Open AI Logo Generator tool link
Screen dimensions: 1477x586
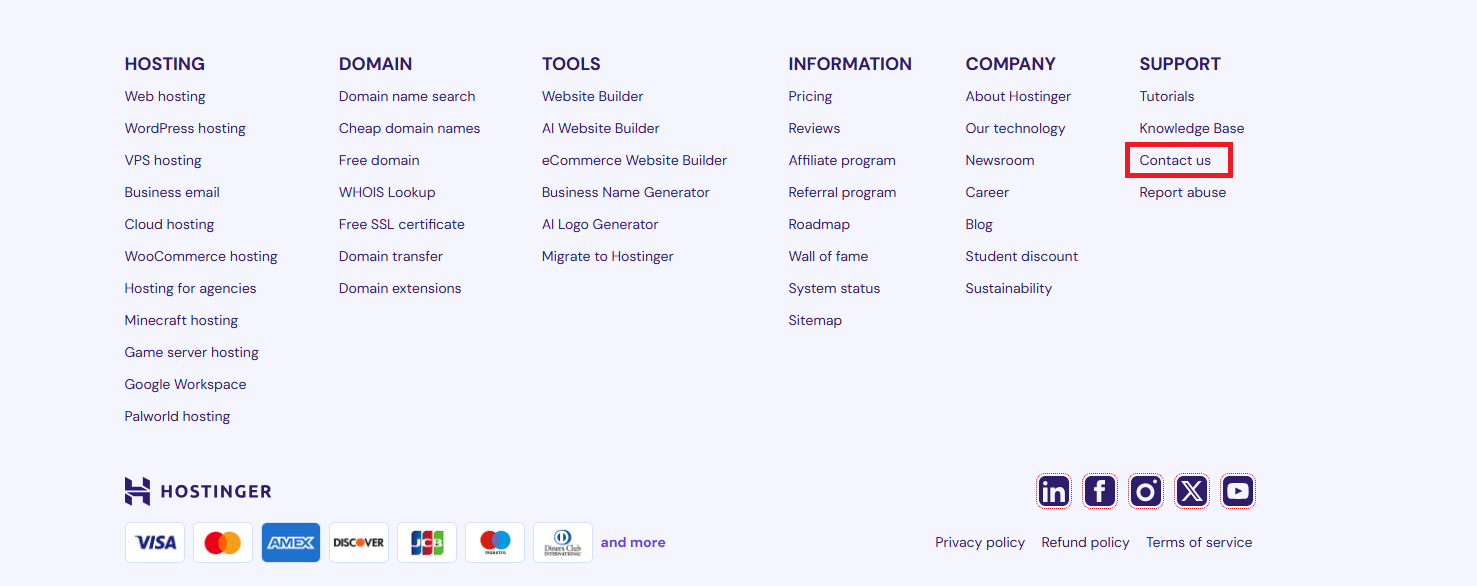pos(600,224)
